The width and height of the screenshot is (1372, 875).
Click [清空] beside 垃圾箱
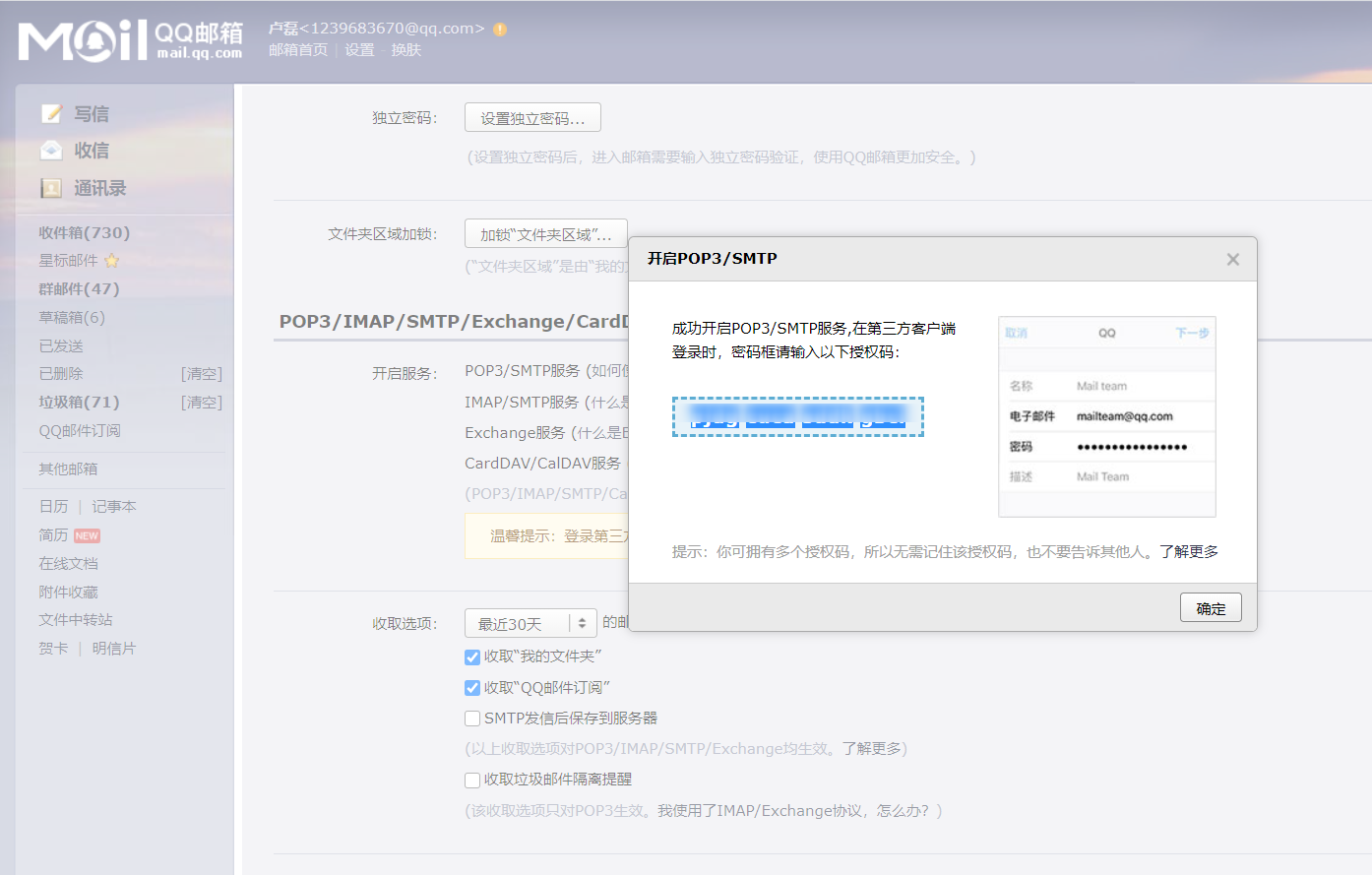(202, 403)
